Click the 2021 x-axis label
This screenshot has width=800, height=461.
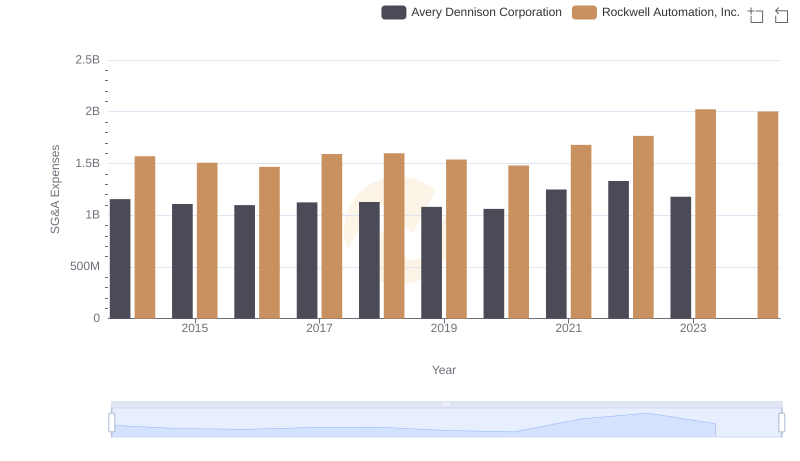[568, 328]
